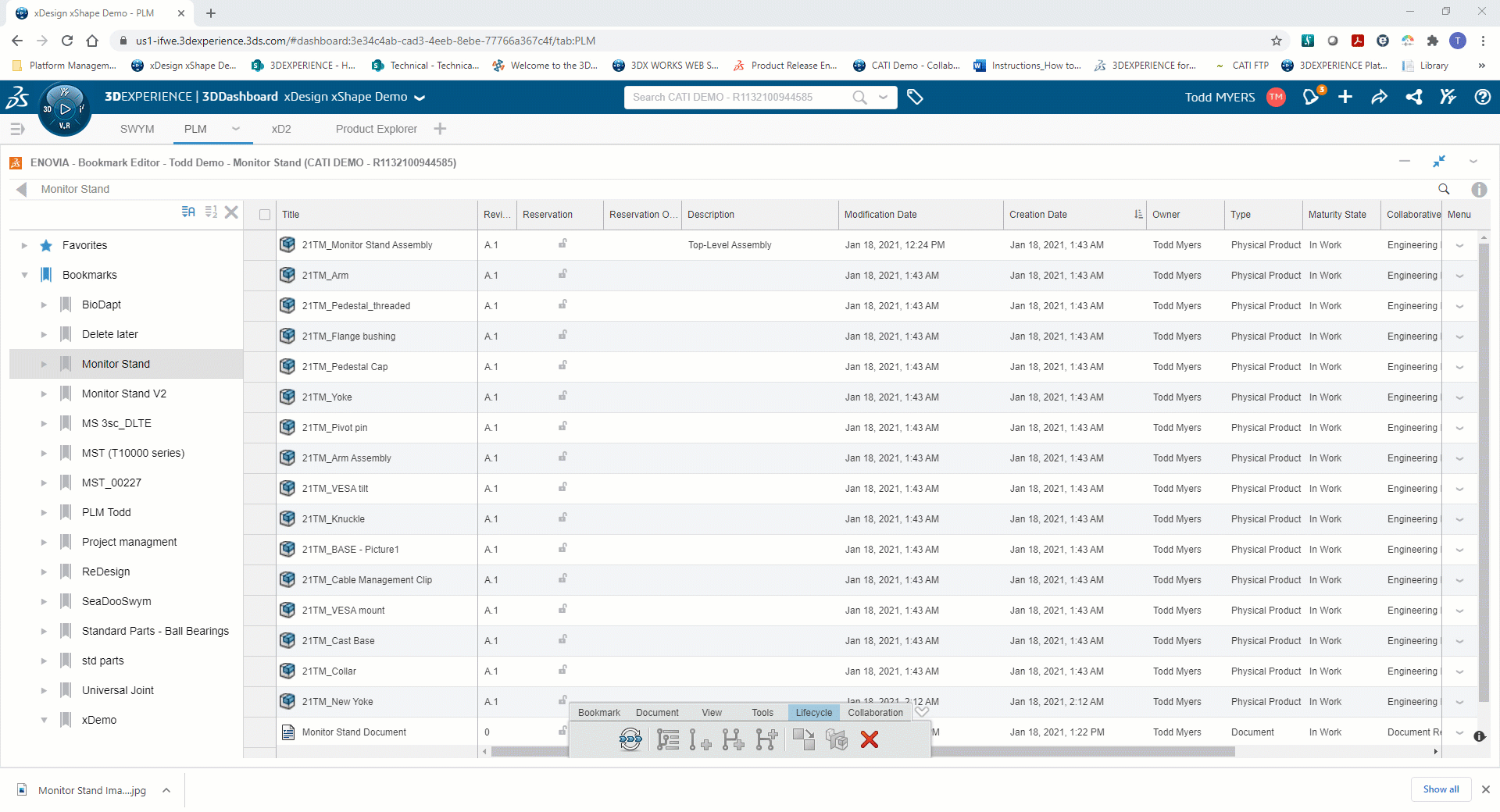This screenshot has width=1500, height=812.
Task: Toggle the side menu hamburger icon
Action: [x=17, y=129]
